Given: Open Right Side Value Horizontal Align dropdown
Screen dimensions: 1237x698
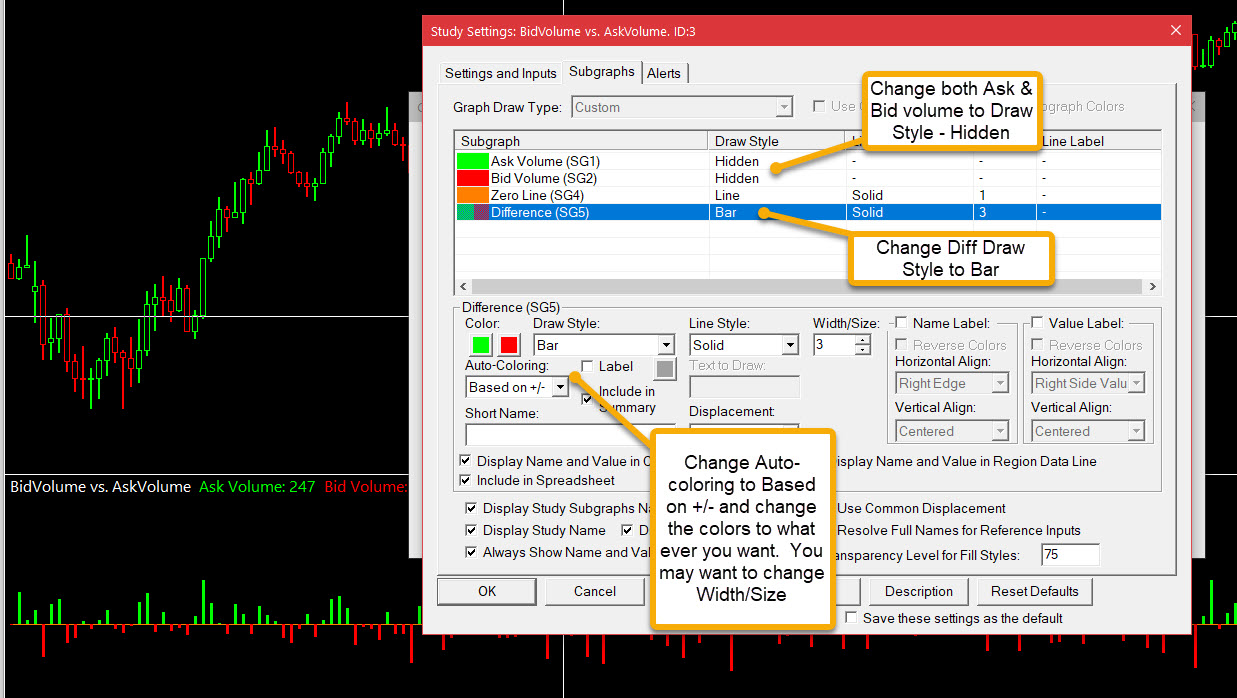Looking at the screenshot, I should point(1088,383).
